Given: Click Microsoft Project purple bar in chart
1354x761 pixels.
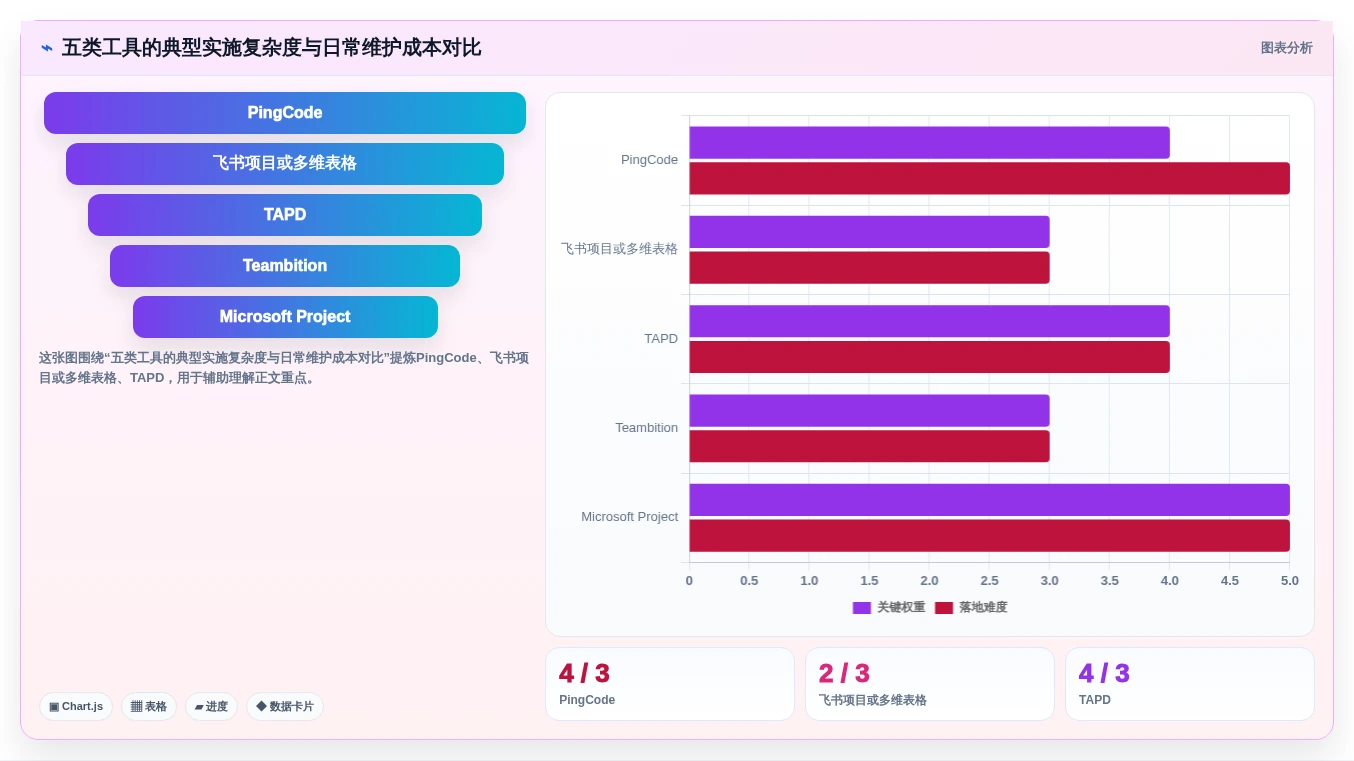Looking at the screenshot, I should pos(989,500).
